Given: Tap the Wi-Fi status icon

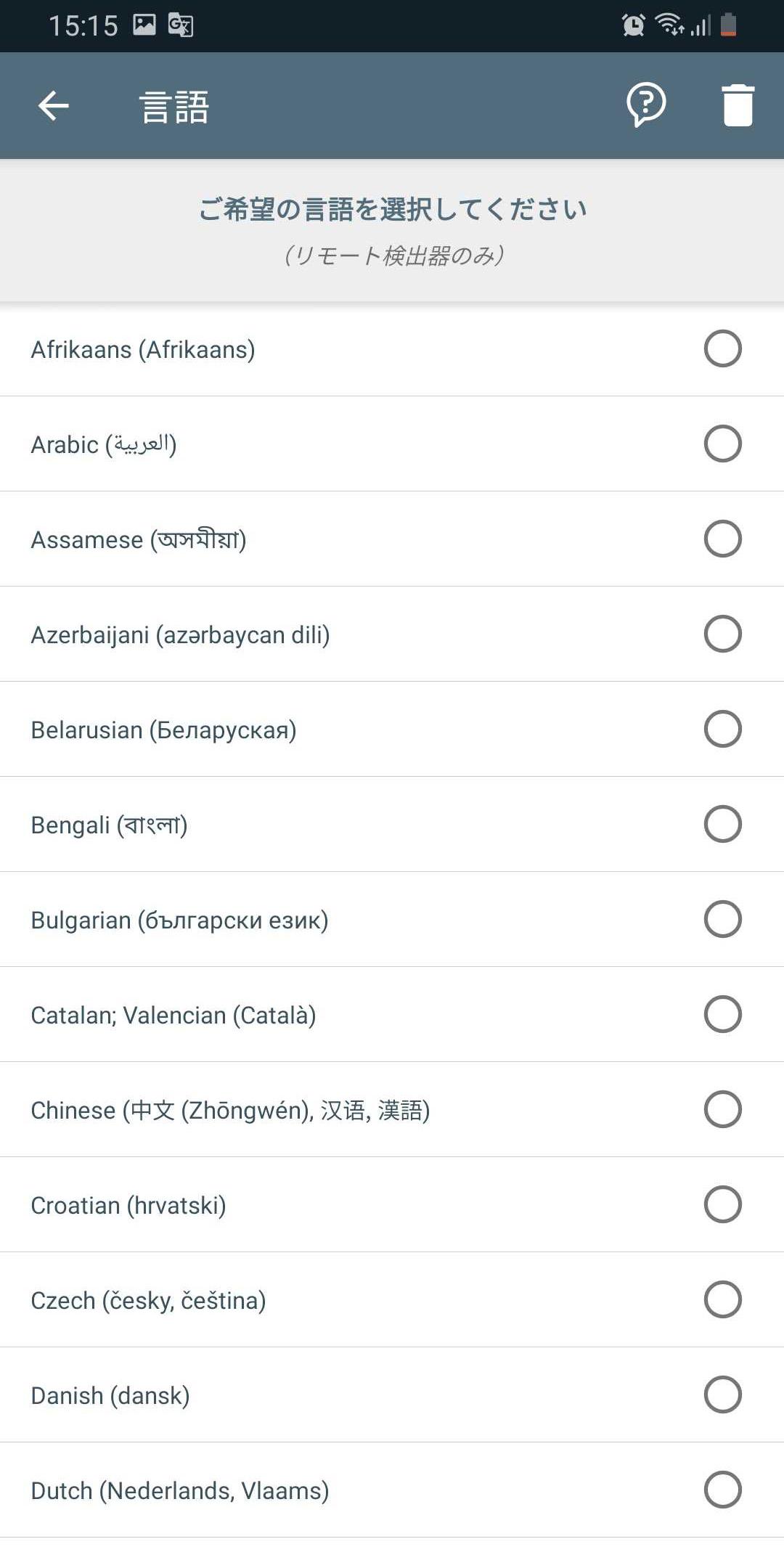Looking at the screenshot, I should pyautogui.click(x=669, y=24).
